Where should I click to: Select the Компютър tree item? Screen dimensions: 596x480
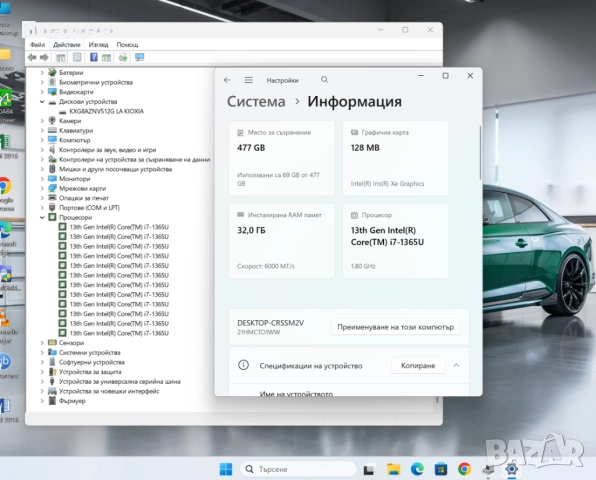coord(74,140)
